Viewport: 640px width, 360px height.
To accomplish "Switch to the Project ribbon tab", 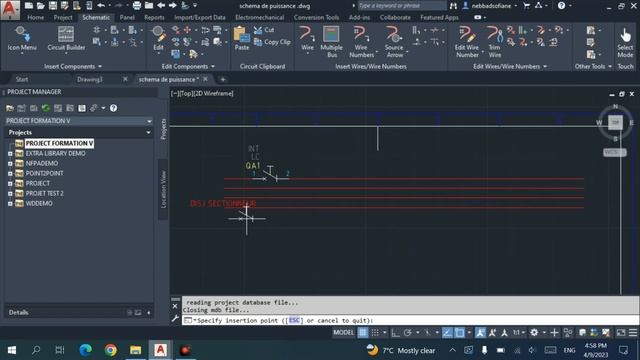I will (x=63, y=18).
